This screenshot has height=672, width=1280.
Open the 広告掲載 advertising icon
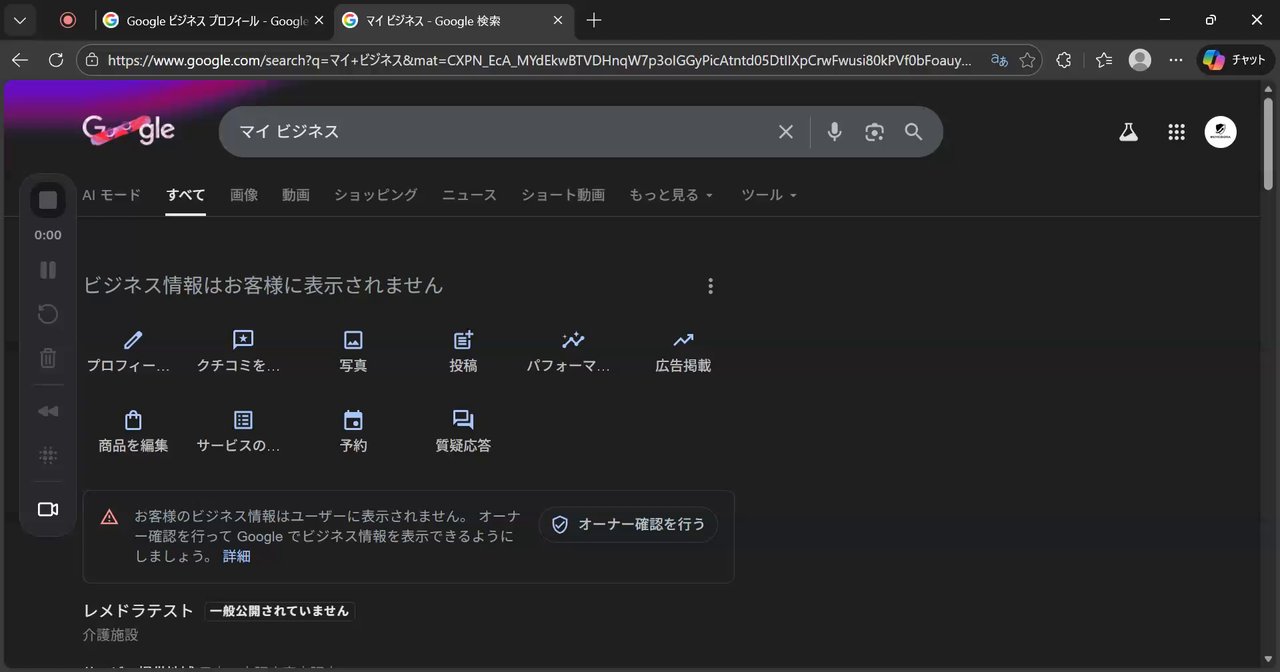click(x=683, y=341)
